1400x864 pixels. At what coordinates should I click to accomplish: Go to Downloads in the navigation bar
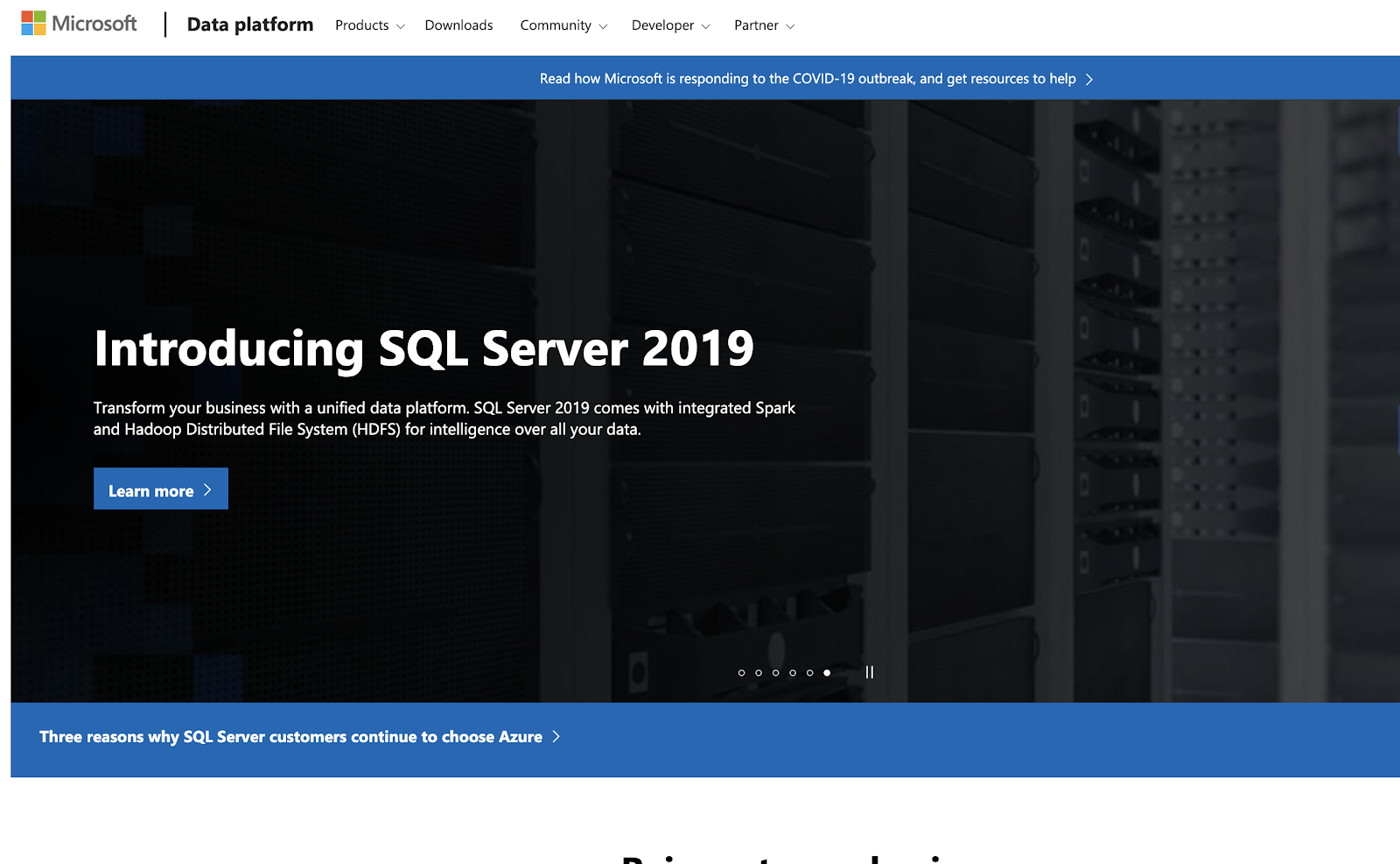(458, 25)
